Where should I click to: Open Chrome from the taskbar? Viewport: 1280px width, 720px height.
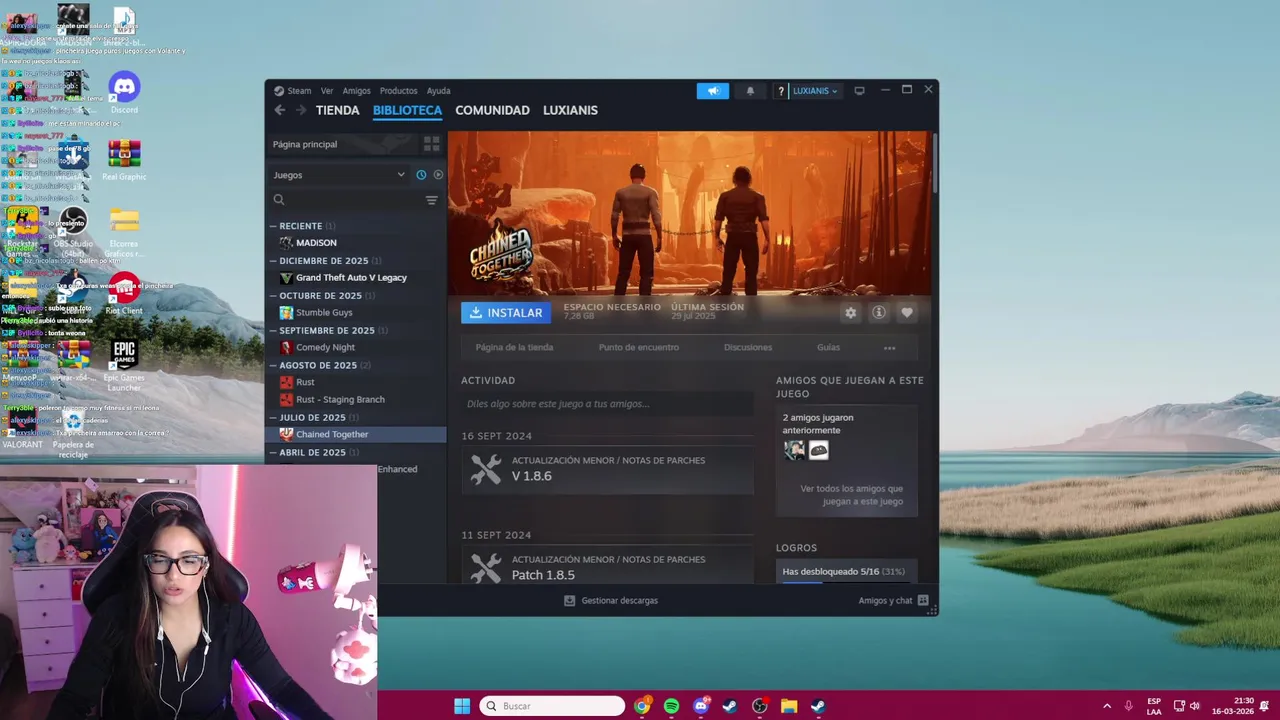click(642, 706)
